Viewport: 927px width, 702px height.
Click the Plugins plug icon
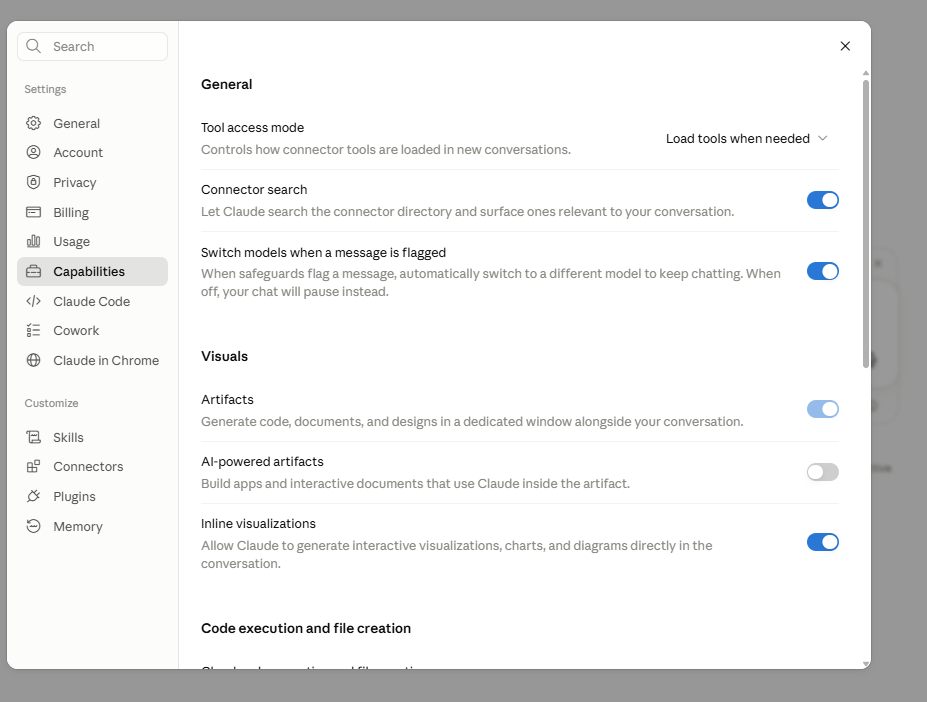point(34,496)
